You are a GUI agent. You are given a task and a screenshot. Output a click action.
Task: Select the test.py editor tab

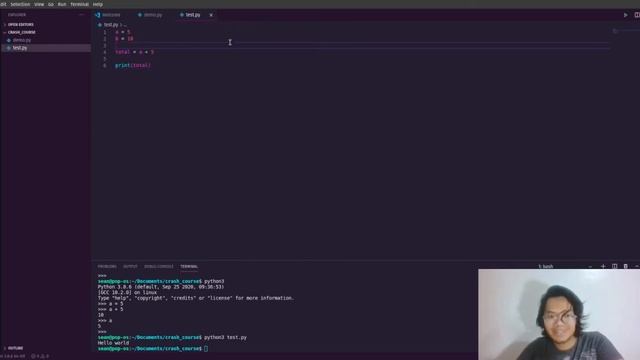(x=193, y=15)
